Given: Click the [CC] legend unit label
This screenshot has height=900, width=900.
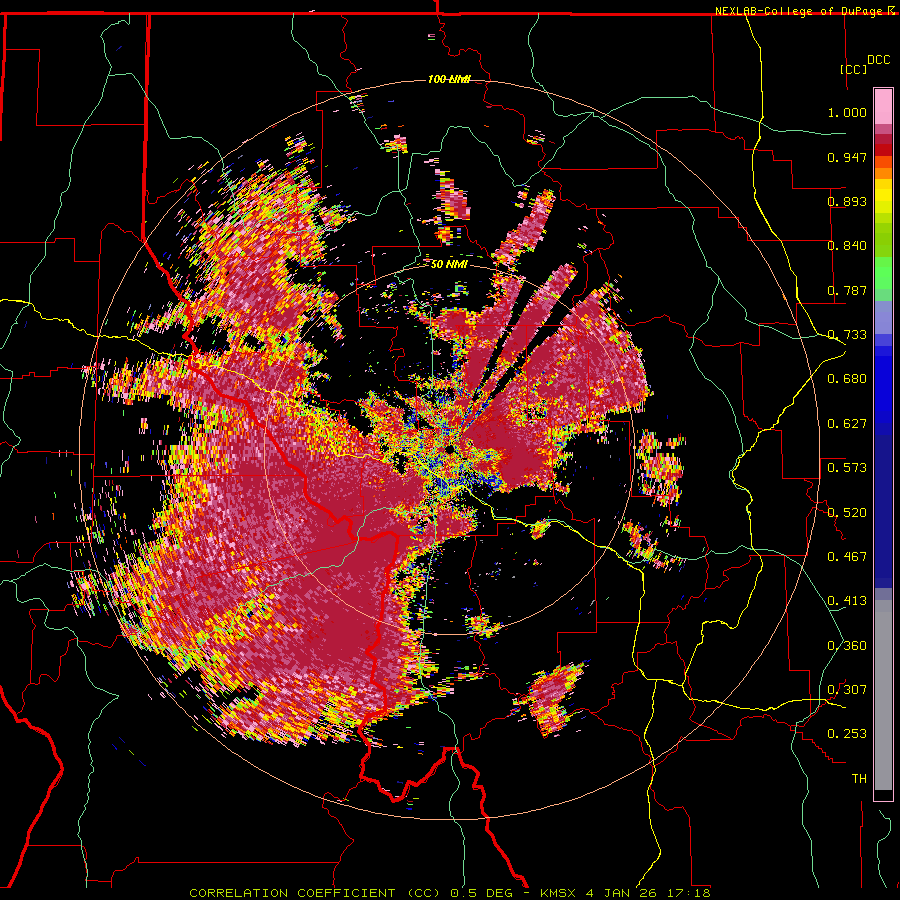Looking at the screenshot, I should pos(854,69).
